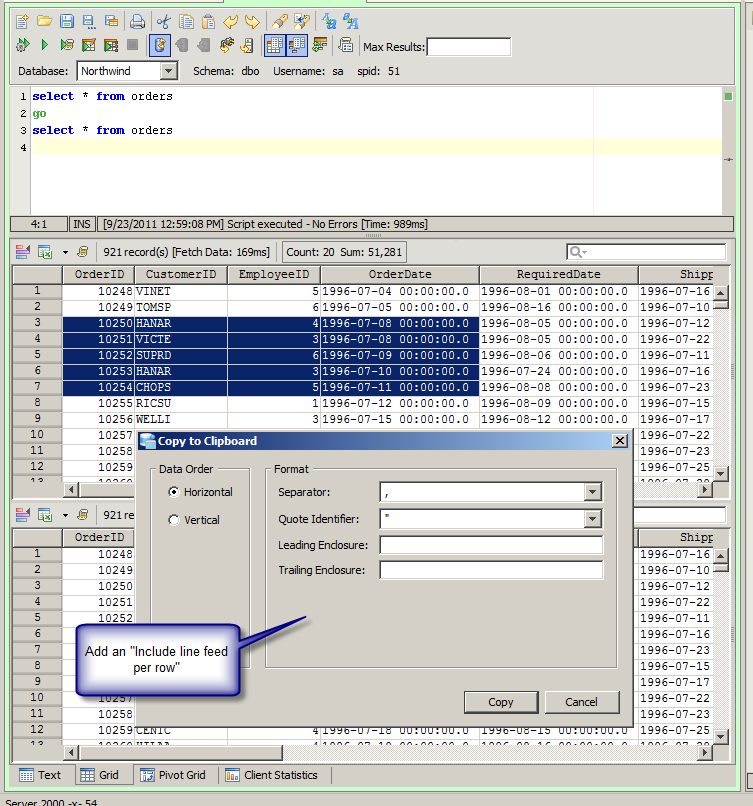Toggle the database auto-commit cylinder icon
Screen dimensions: 753x806
(x=160, y=45)
